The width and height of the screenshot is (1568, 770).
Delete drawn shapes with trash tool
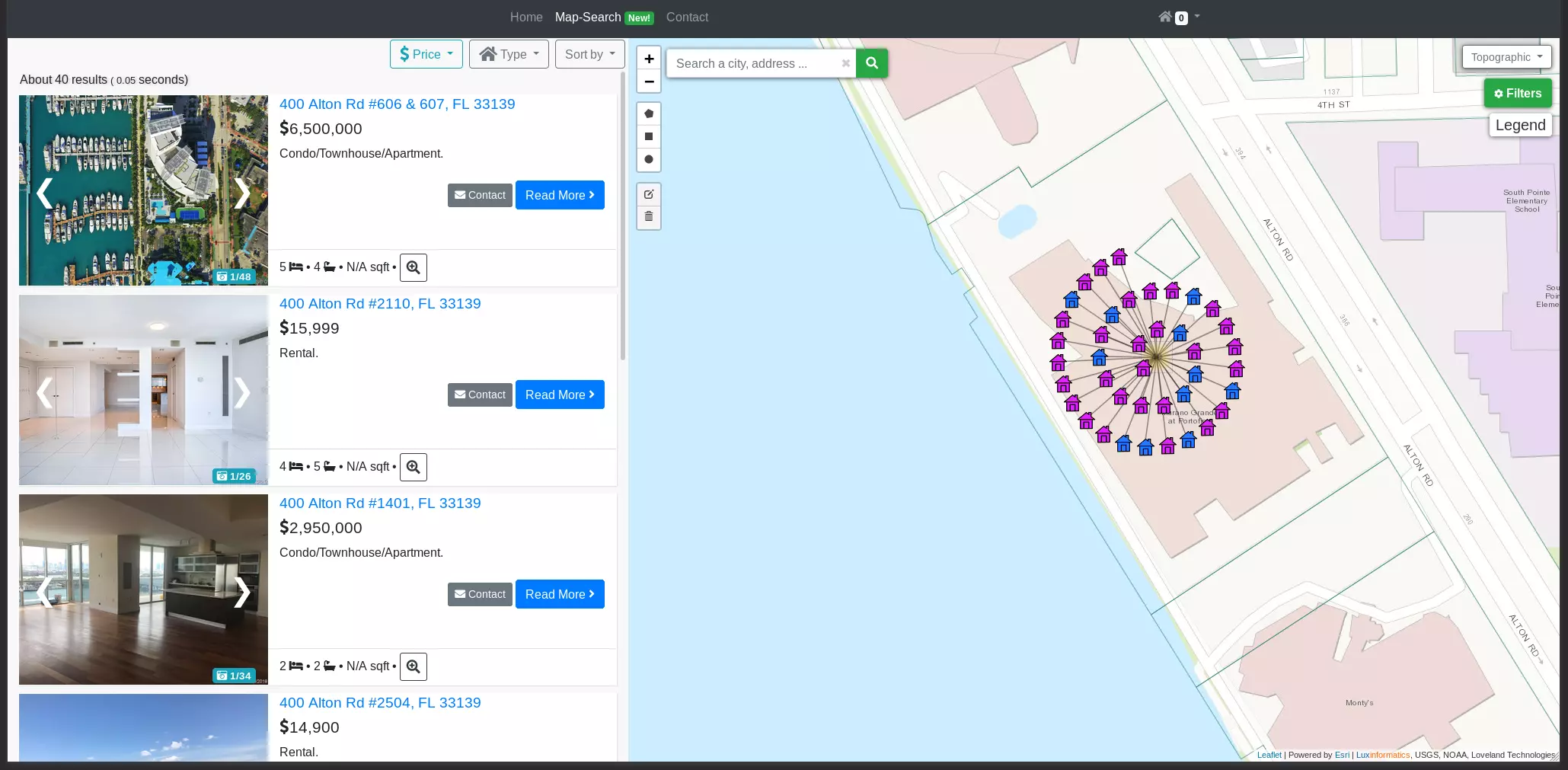[x=649, y=217]
